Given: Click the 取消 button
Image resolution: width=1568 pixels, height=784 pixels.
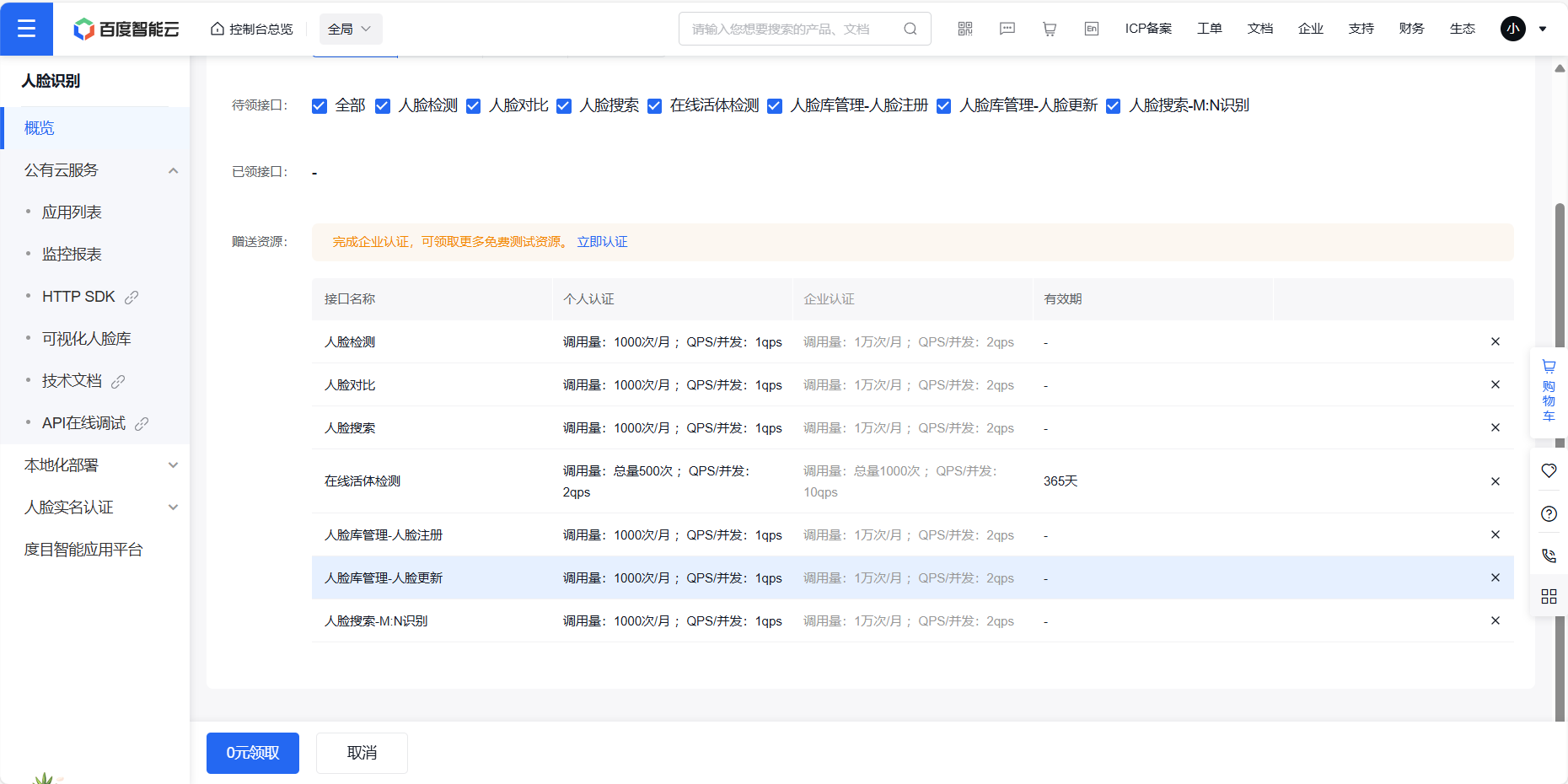Looking at the screenshot, I should pyautogui.click(x=362, y=753).
